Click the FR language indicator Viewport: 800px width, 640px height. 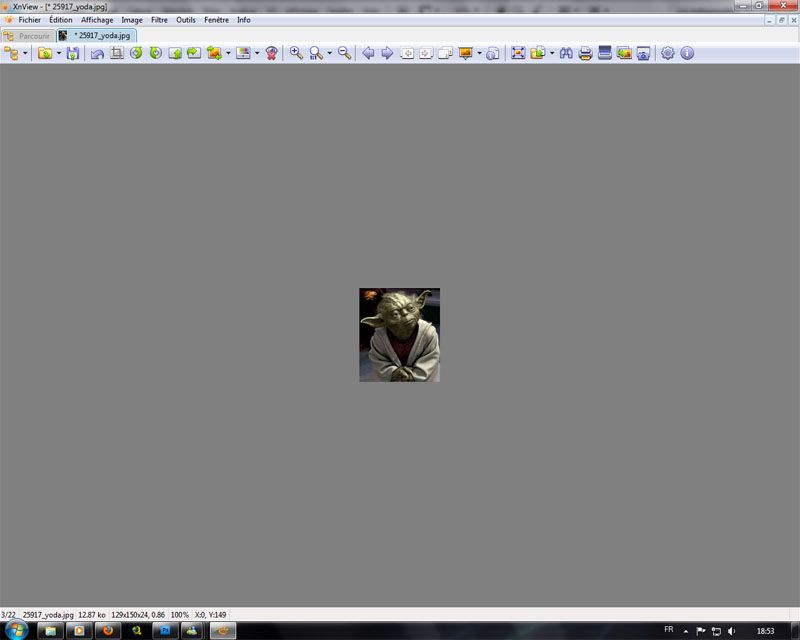[669, 629]
